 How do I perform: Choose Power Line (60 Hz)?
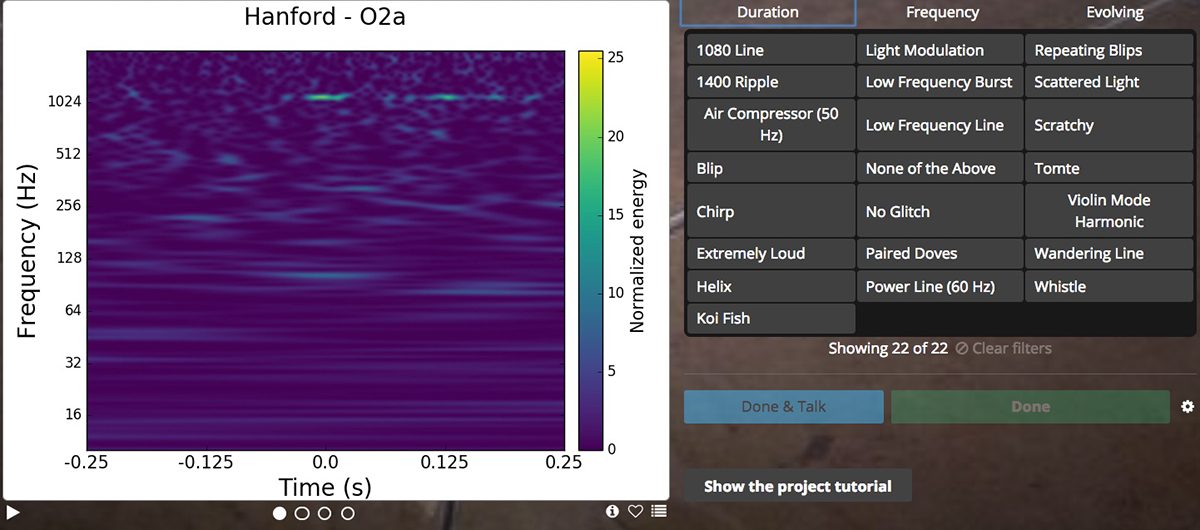pos(940,286)
